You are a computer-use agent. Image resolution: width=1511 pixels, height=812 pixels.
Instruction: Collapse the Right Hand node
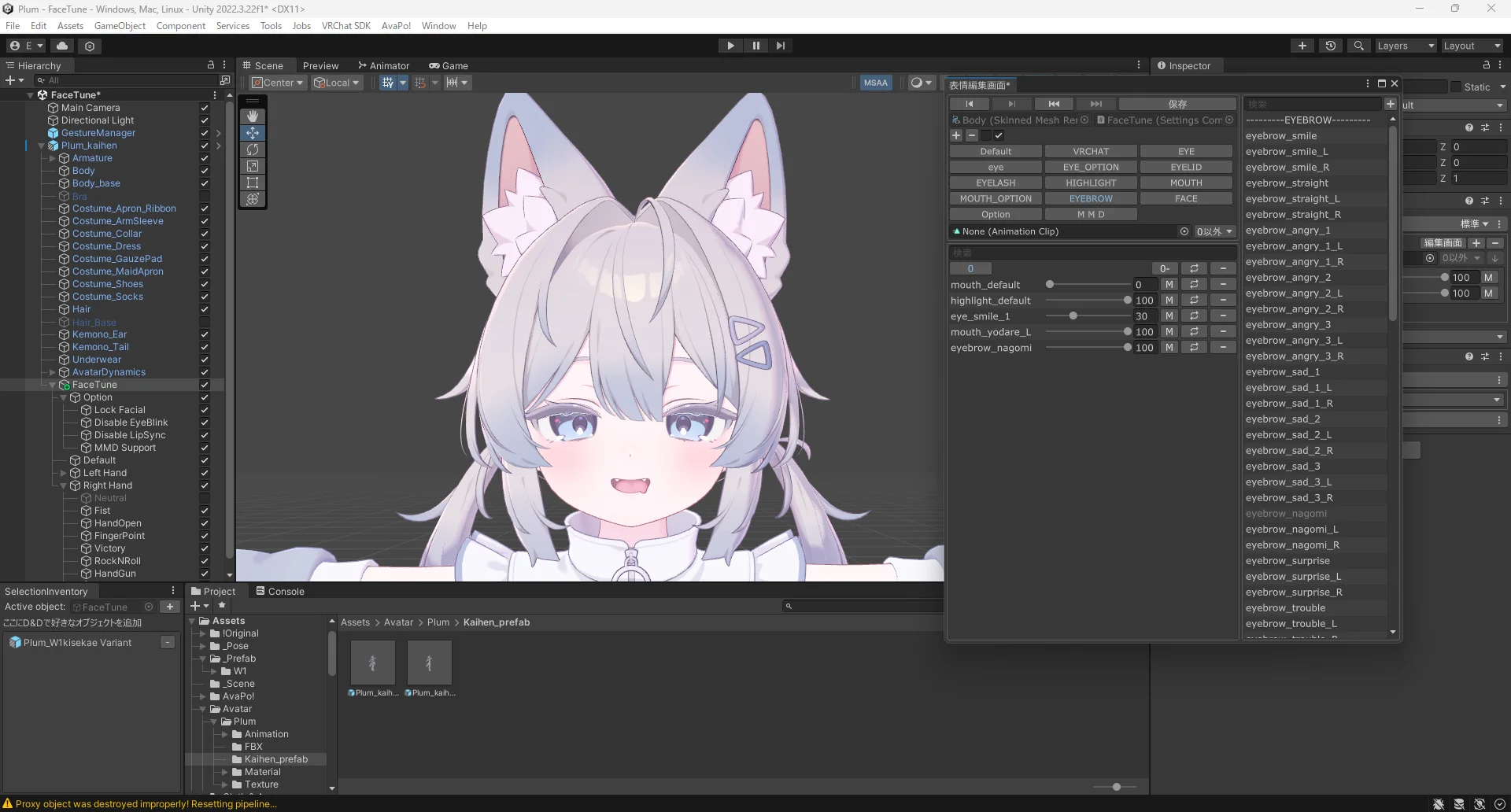[x=64, y=485]
